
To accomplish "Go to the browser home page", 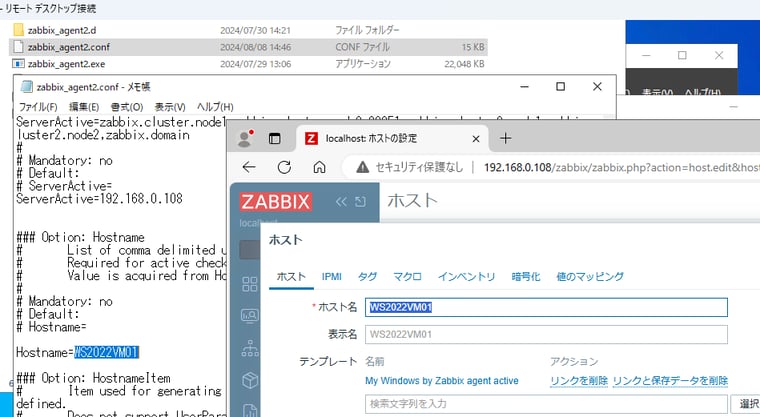I will [319, 167].
